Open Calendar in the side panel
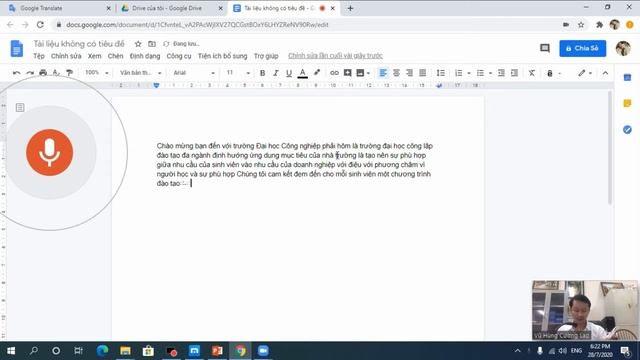The width and height of the screenshot is (640, 360). point(627,78)
